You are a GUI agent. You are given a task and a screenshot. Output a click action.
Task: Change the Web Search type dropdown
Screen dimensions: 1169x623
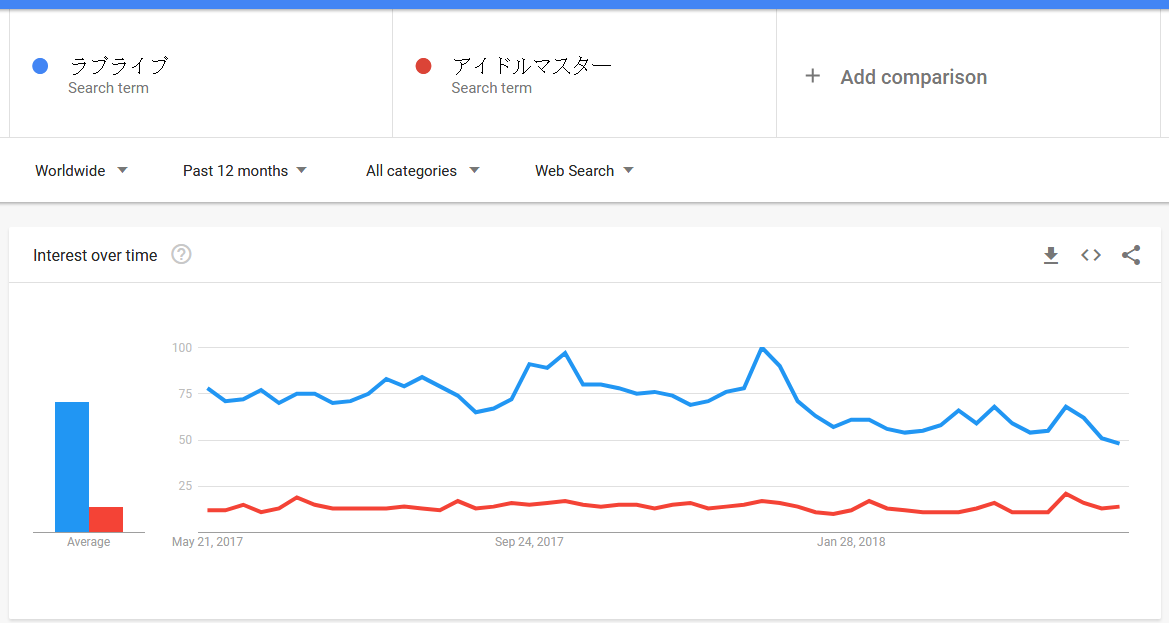click(x=584, y=171)
